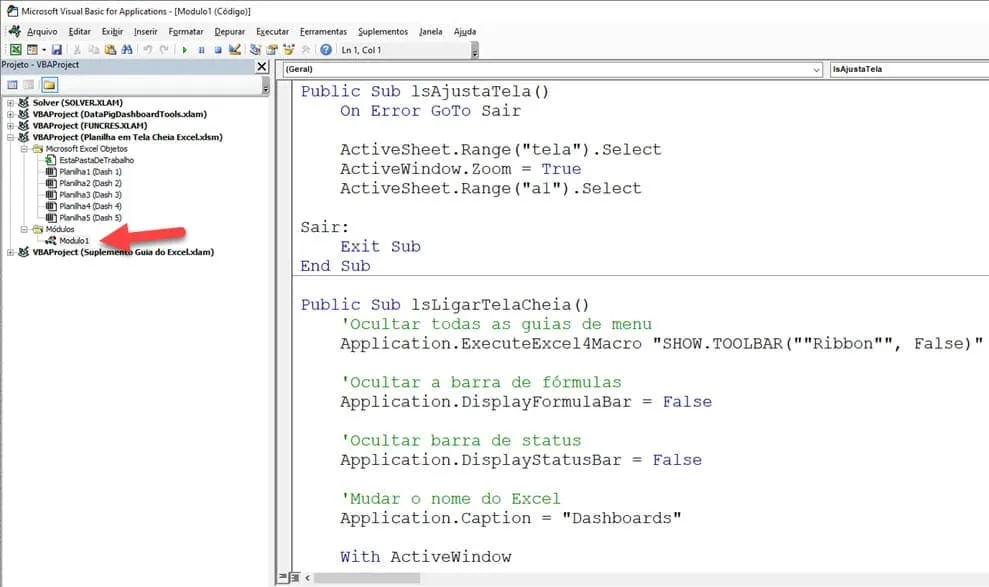Save the project with the floppy disk icon

pyautogui.click(x=57, y=50)
